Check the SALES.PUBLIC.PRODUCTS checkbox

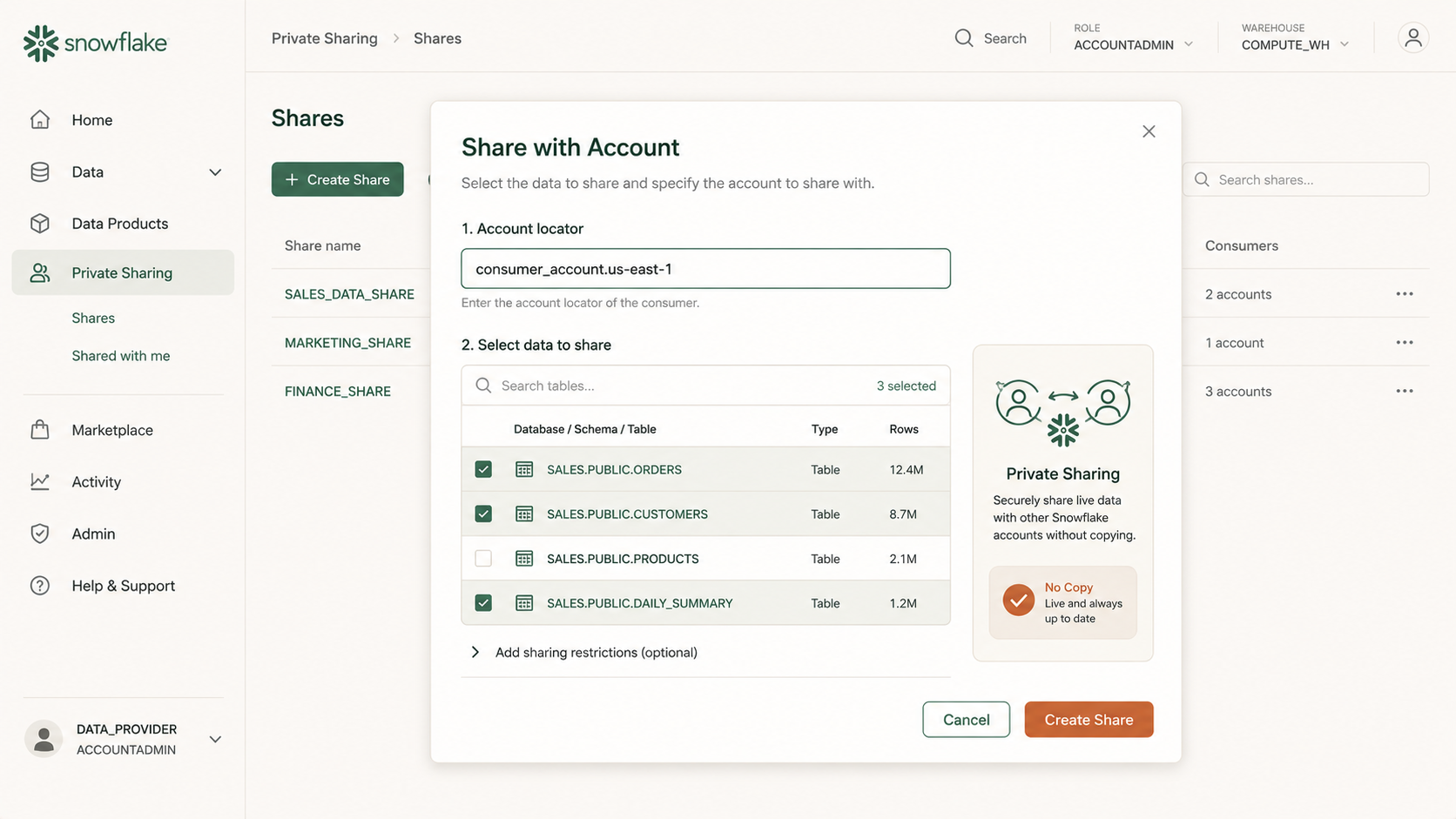[483, 558]
